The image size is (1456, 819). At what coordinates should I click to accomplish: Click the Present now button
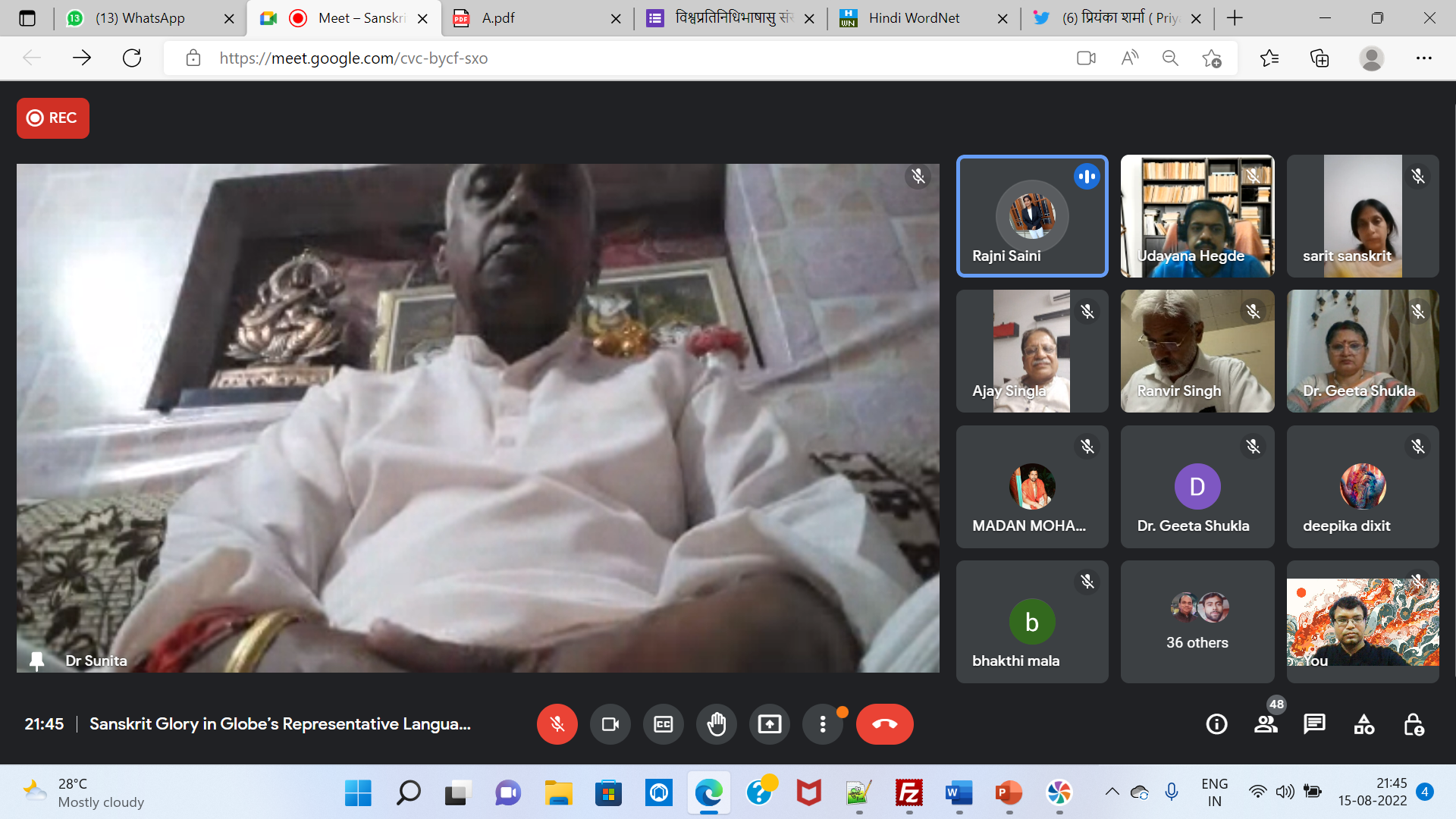769,724
